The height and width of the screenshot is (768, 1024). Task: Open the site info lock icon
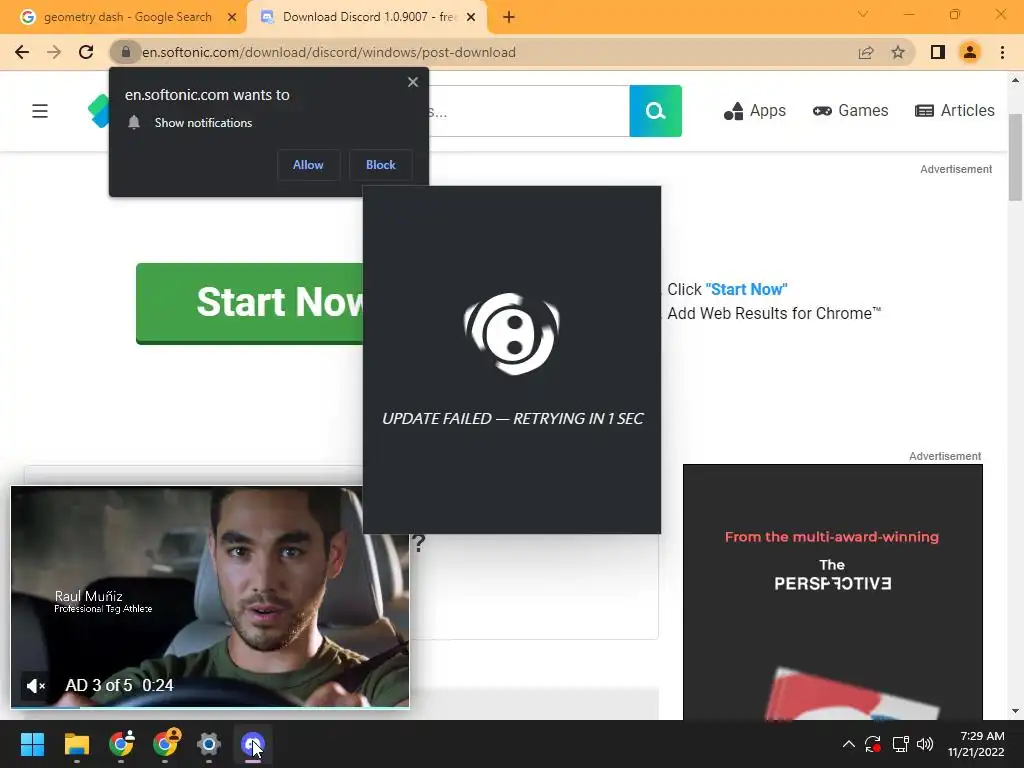pos(125,52)
